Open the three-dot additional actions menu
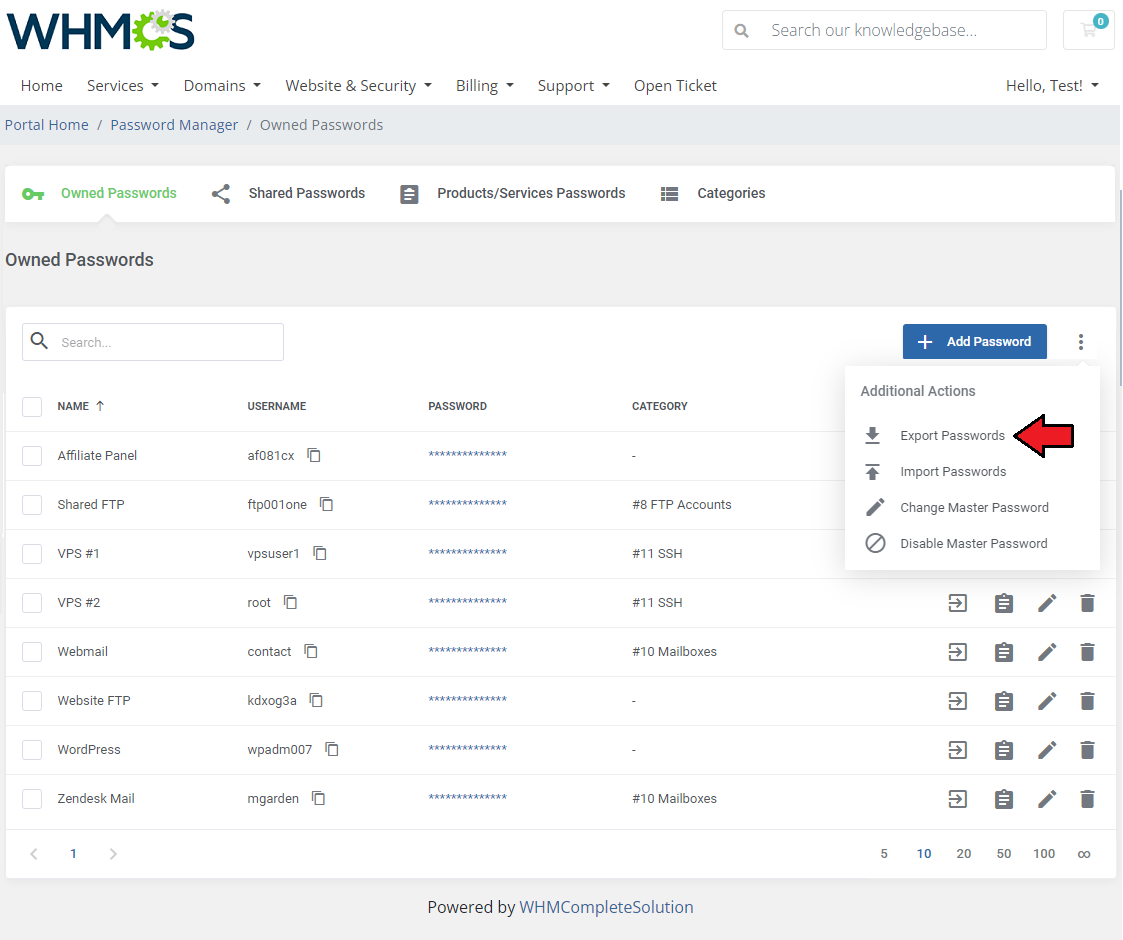Screen dimensions: 1123x940 pos(1081,342)
